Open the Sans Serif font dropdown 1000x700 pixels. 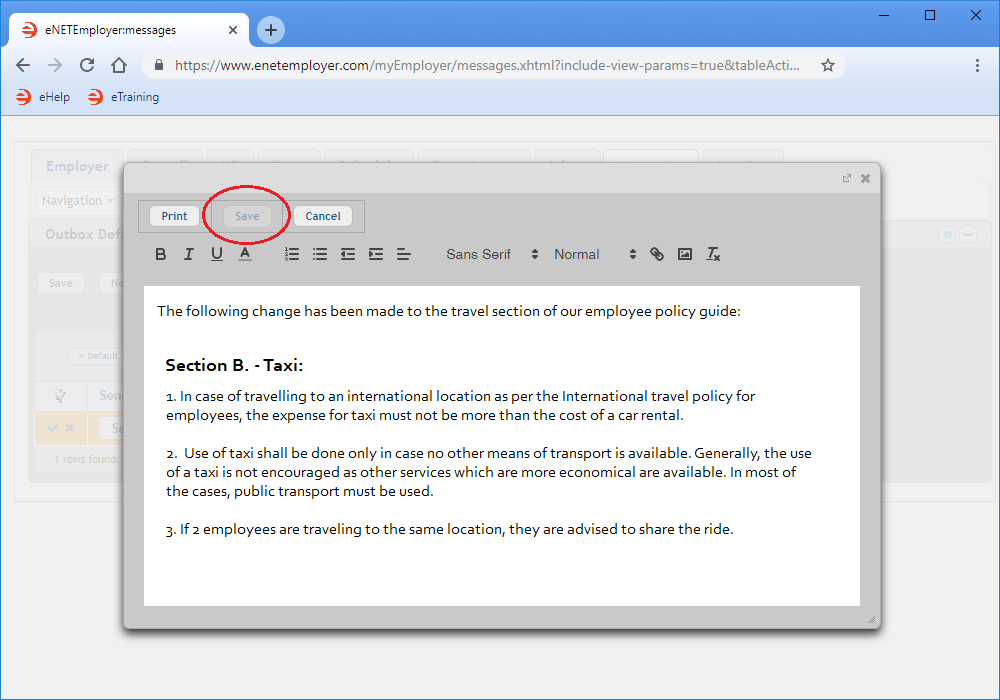click(492, 254)
